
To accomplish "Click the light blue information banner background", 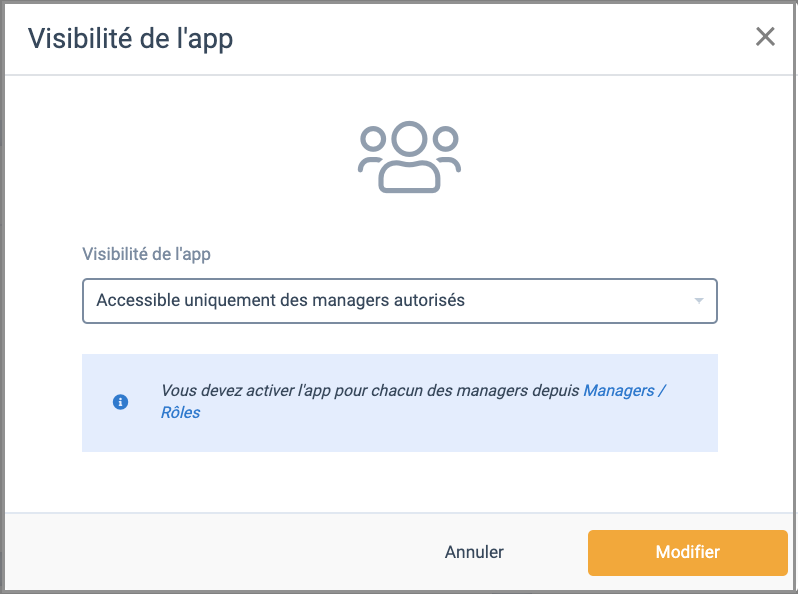I will [x=400, y=437].
